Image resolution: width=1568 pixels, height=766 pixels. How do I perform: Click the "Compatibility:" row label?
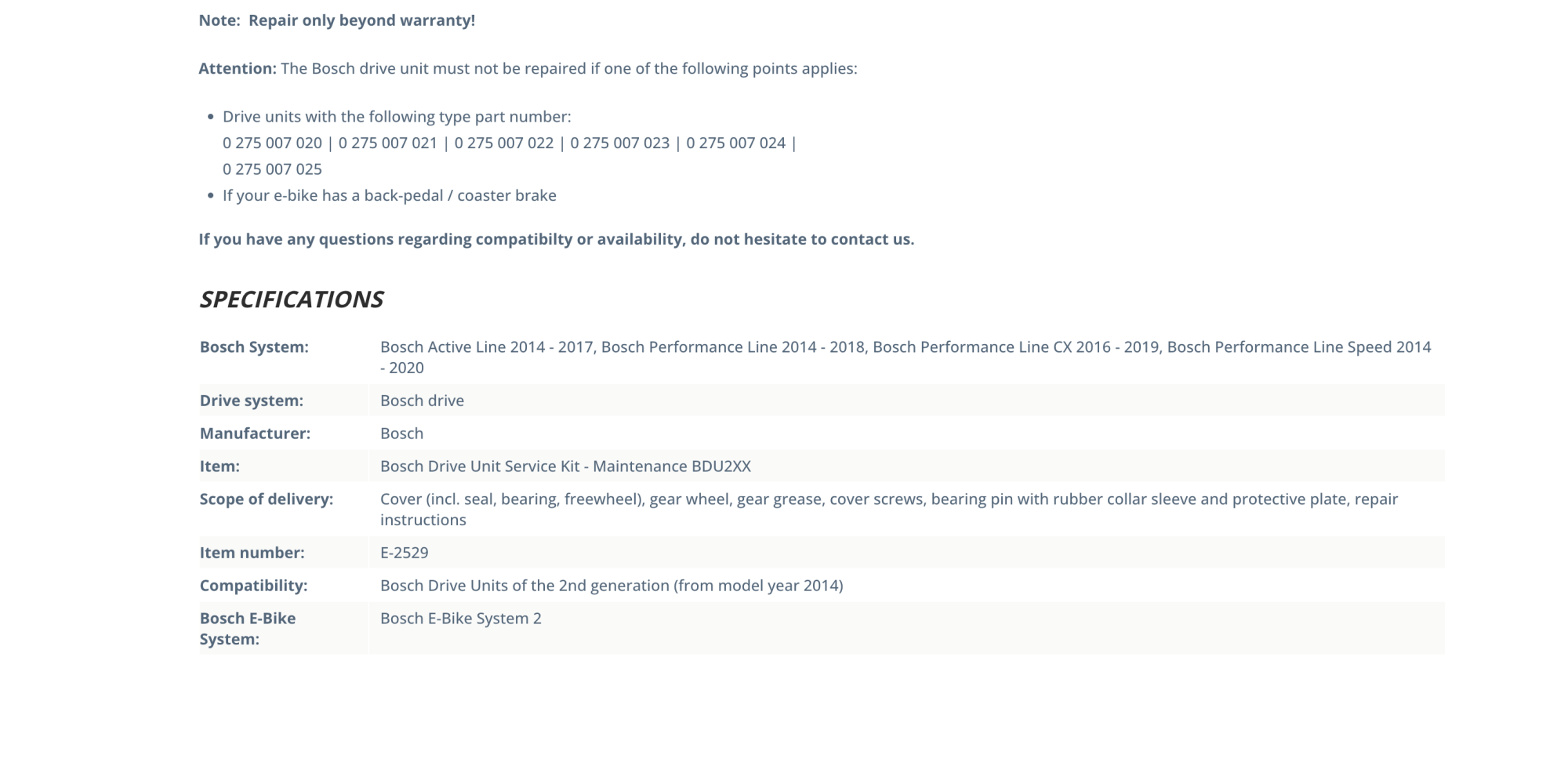(x=253, y=586)
